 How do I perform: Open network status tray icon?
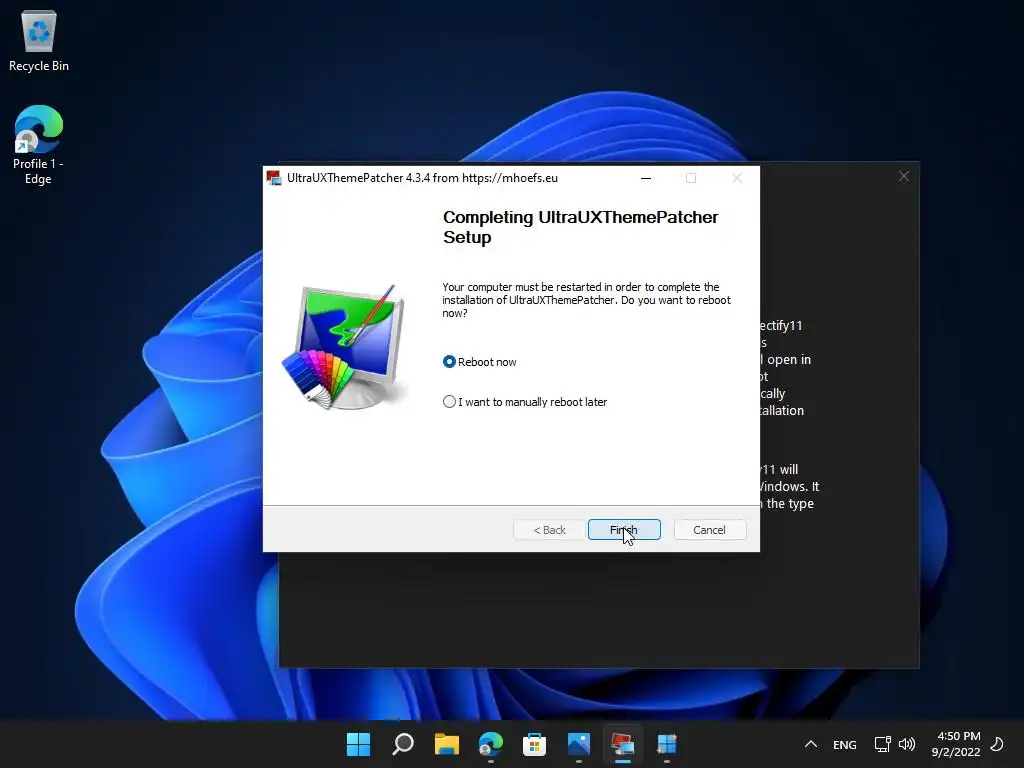[882, 744]
